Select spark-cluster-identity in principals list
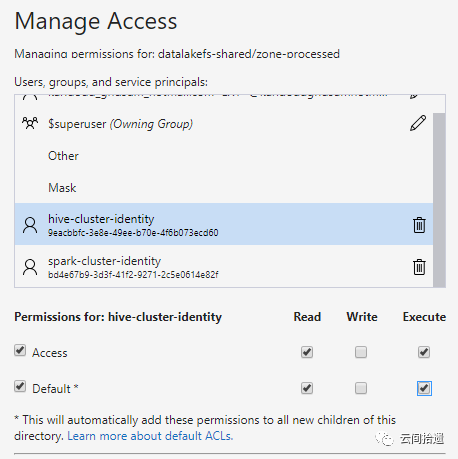Image resolution: width=458 pixels, height=459 pixels. click(224, 266)
